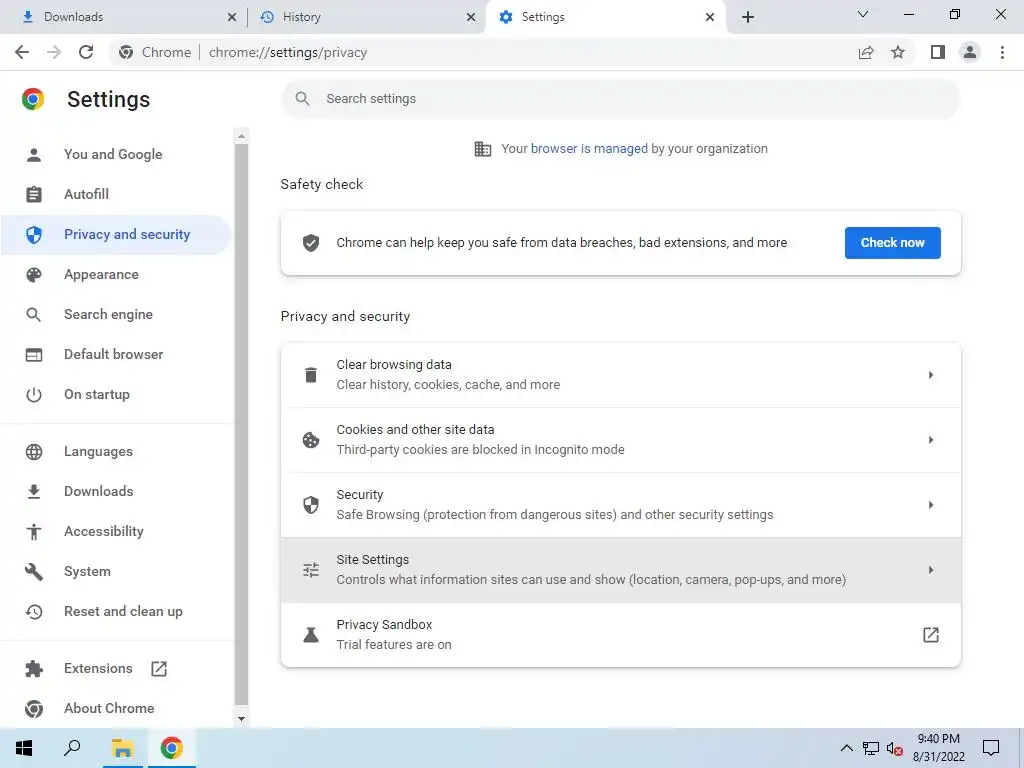1024x768 pixels.
Task: Share this page via share icon
Action: tap(866, 52)
